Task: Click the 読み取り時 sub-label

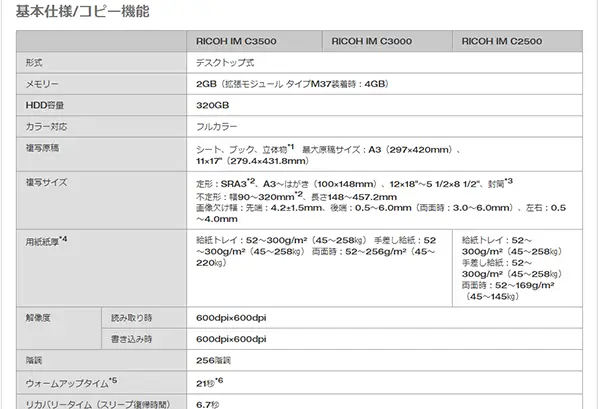Action: [x=144, y=318]
